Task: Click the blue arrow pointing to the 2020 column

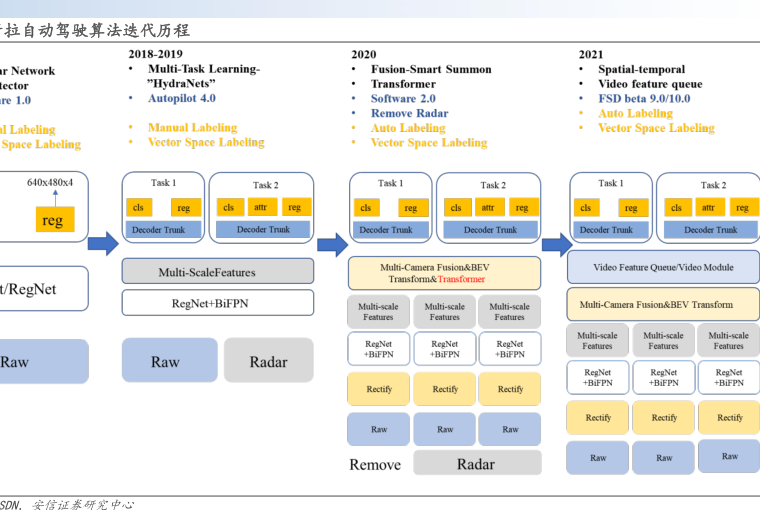Action: click(x=333, y=244)
